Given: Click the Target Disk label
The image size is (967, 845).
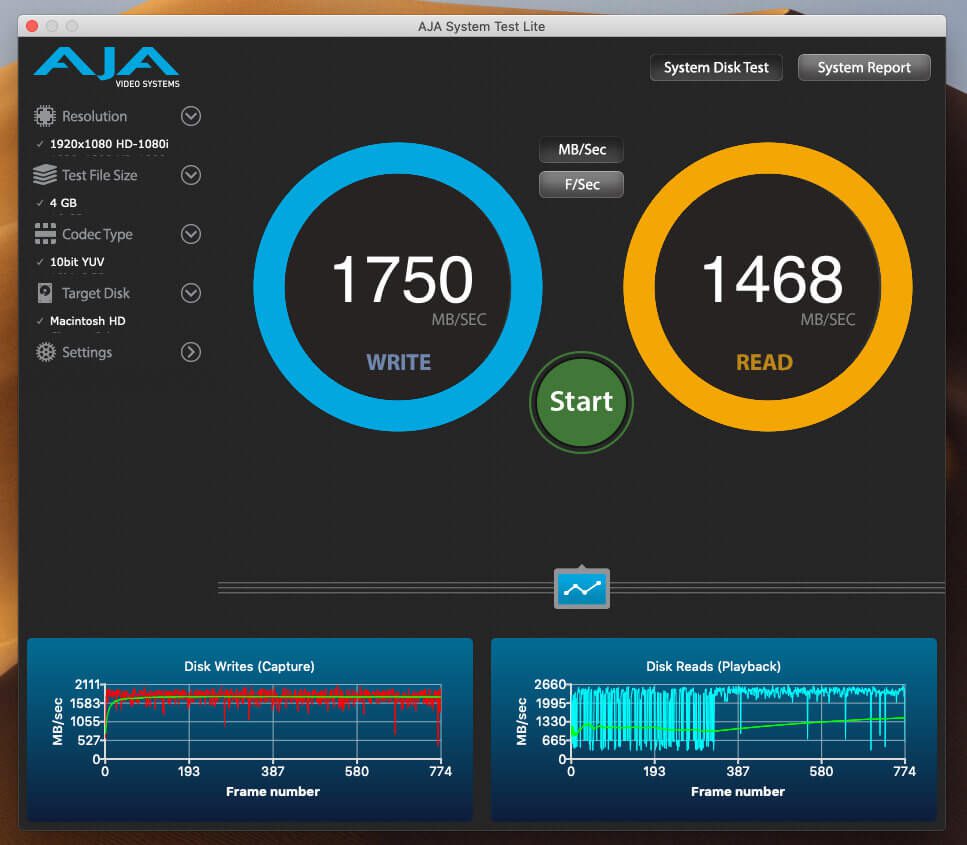Looking at the screenshot, I should (96, 293).
